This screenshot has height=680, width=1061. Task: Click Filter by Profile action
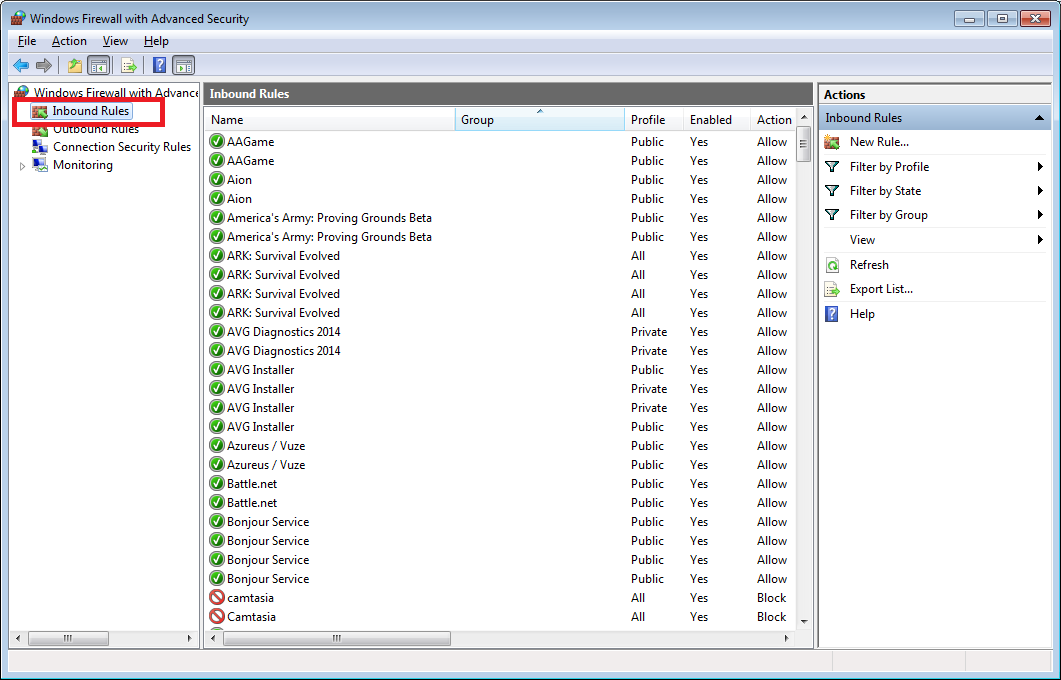tap(889, 166)
